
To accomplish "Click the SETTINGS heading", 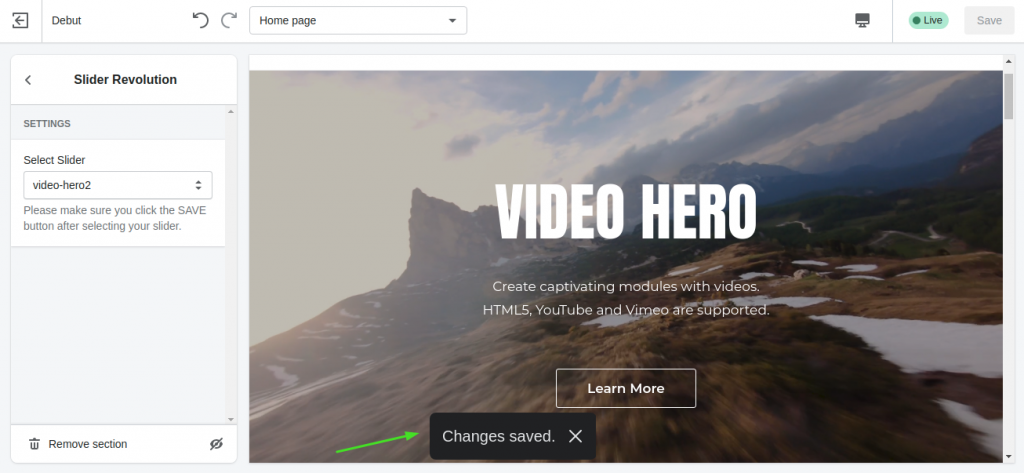I will [47, 123].
